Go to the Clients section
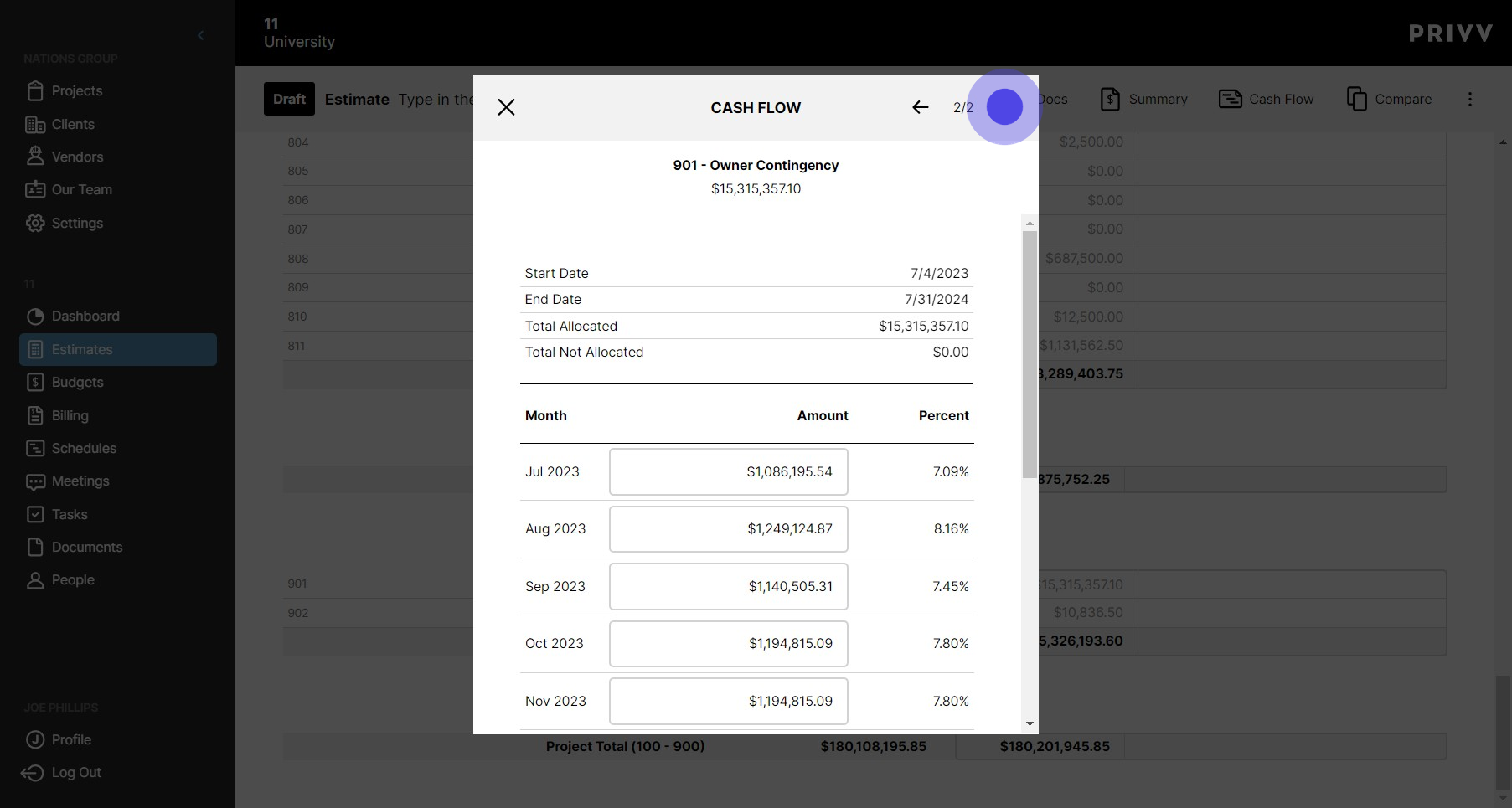Screen dimensions: 1512x808 pyautogui.click(x=60, y=124)
